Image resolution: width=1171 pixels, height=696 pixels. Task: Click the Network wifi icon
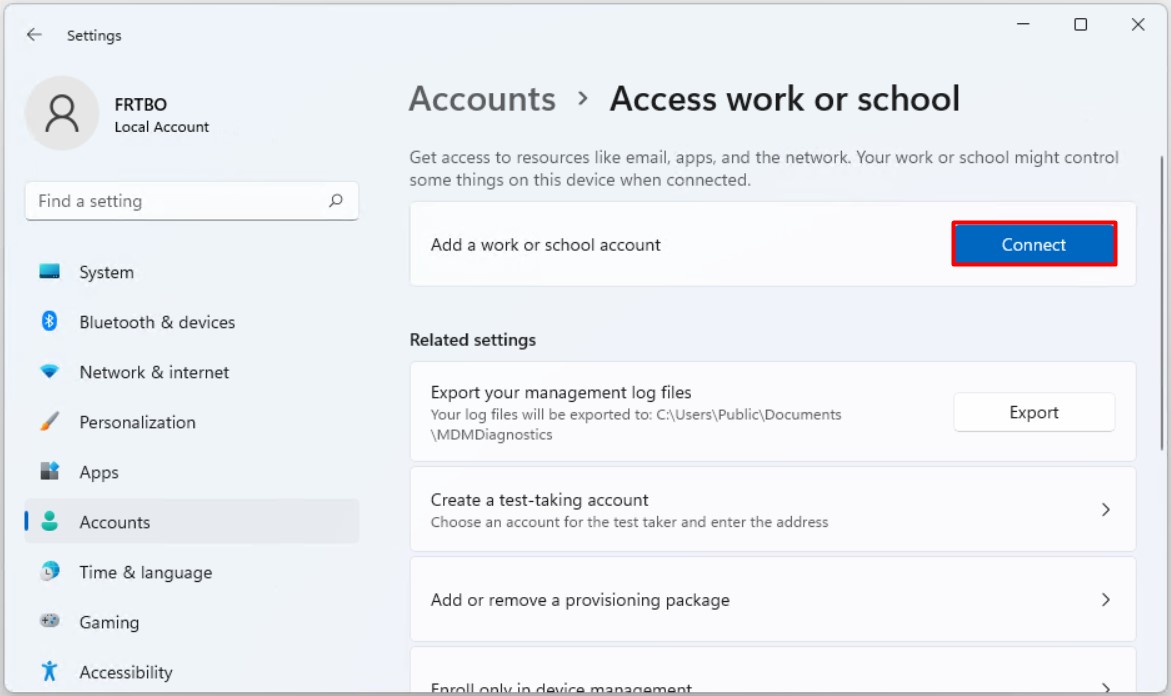(49, 371)
